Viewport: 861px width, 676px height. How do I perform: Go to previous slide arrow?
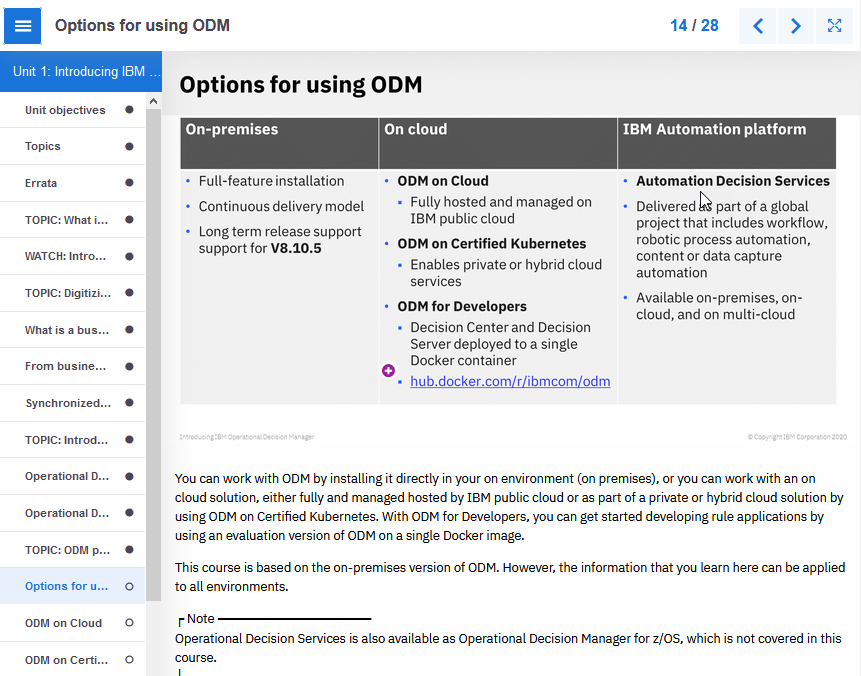(x=758, y=26)
